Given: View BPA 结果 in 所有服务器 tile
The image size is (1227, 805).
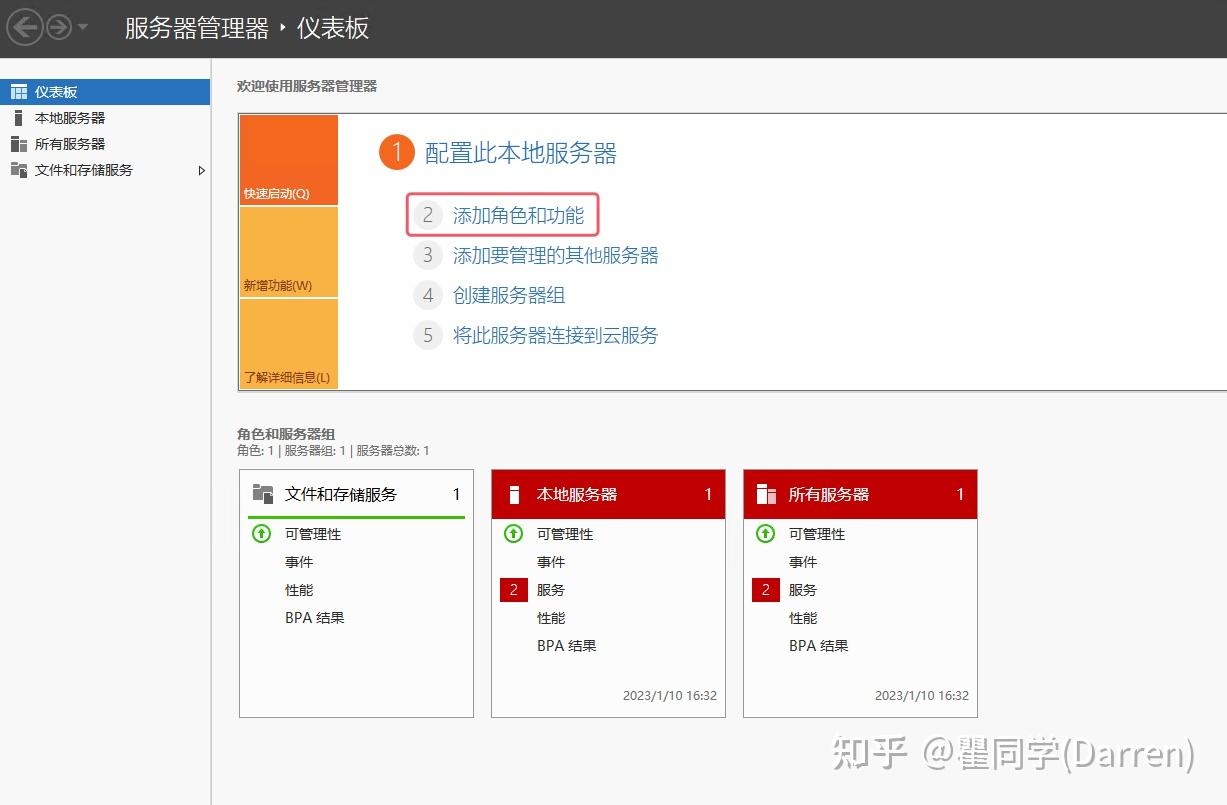Looking at the screenshot, I should point(818,645).
